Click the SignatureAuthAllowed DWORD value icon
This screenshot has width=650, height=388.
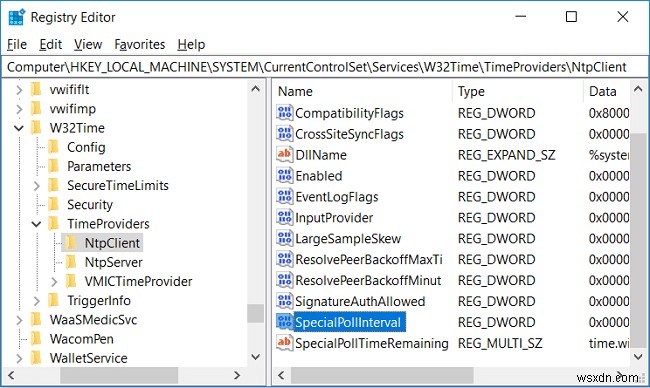coord(284,301)
